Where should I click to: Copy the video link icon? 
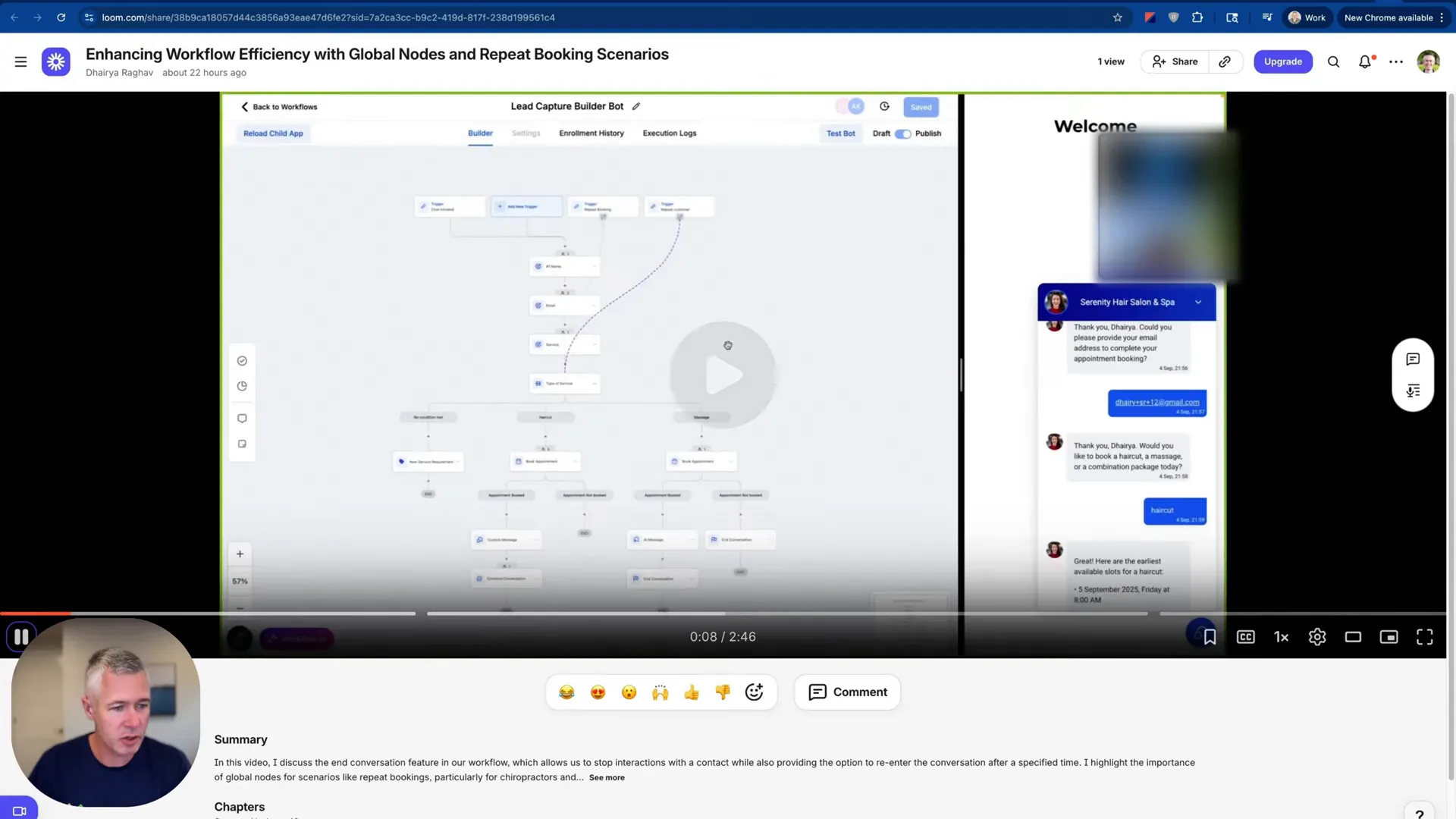point(1225,61)
